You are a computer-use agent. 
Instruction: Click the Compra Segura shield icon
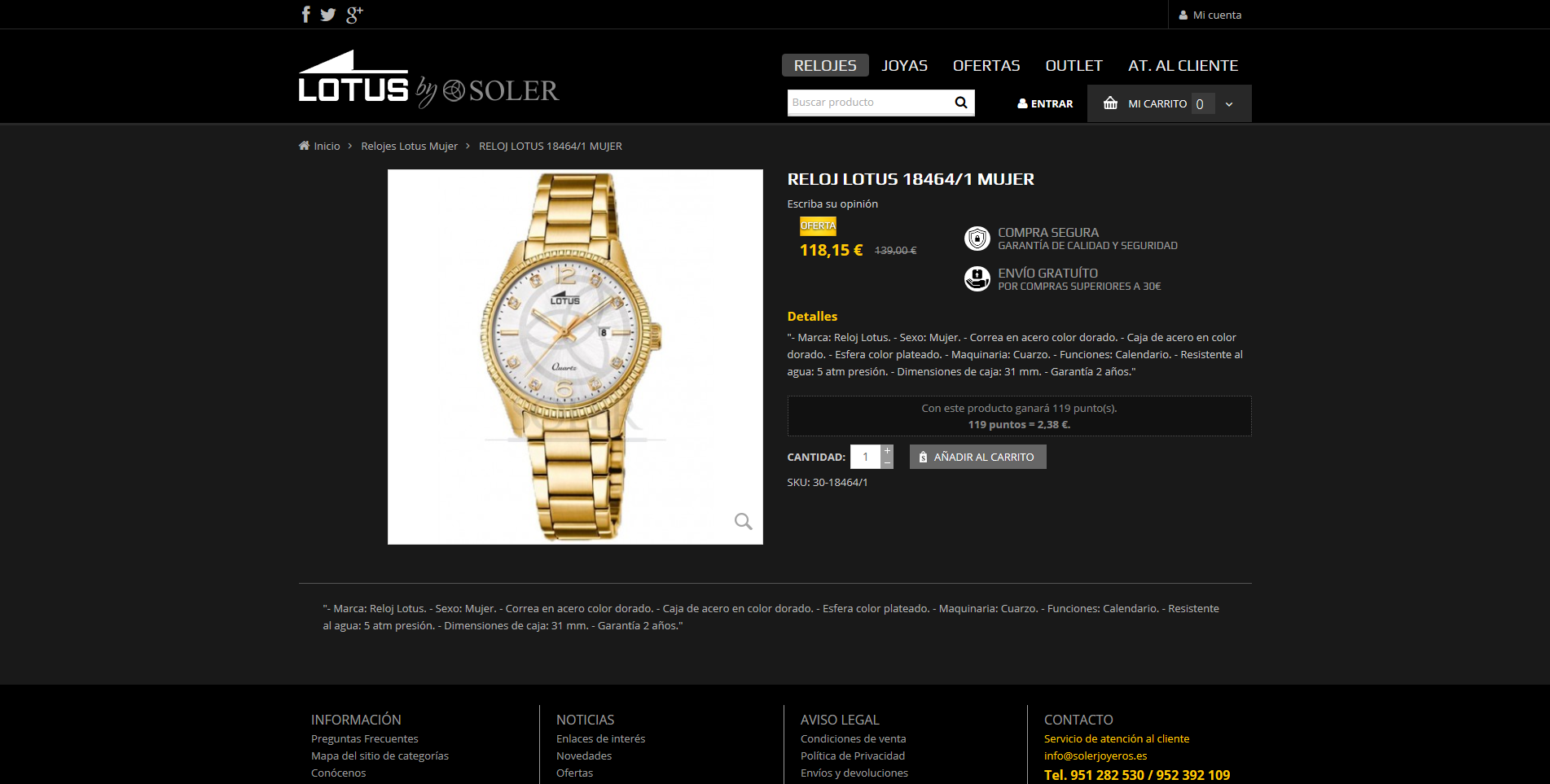coord(977,239)
